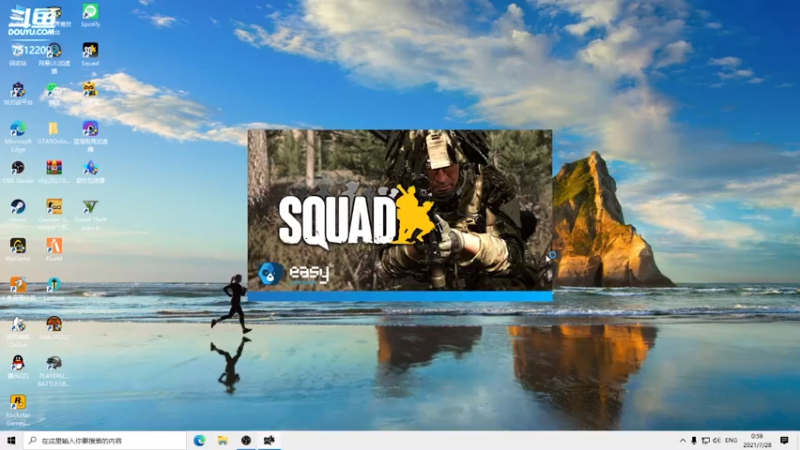800x450 pixels.
Task: Open the Recycle Bin desktop icon
Action: pyautogui.click(x=18, y=54)
